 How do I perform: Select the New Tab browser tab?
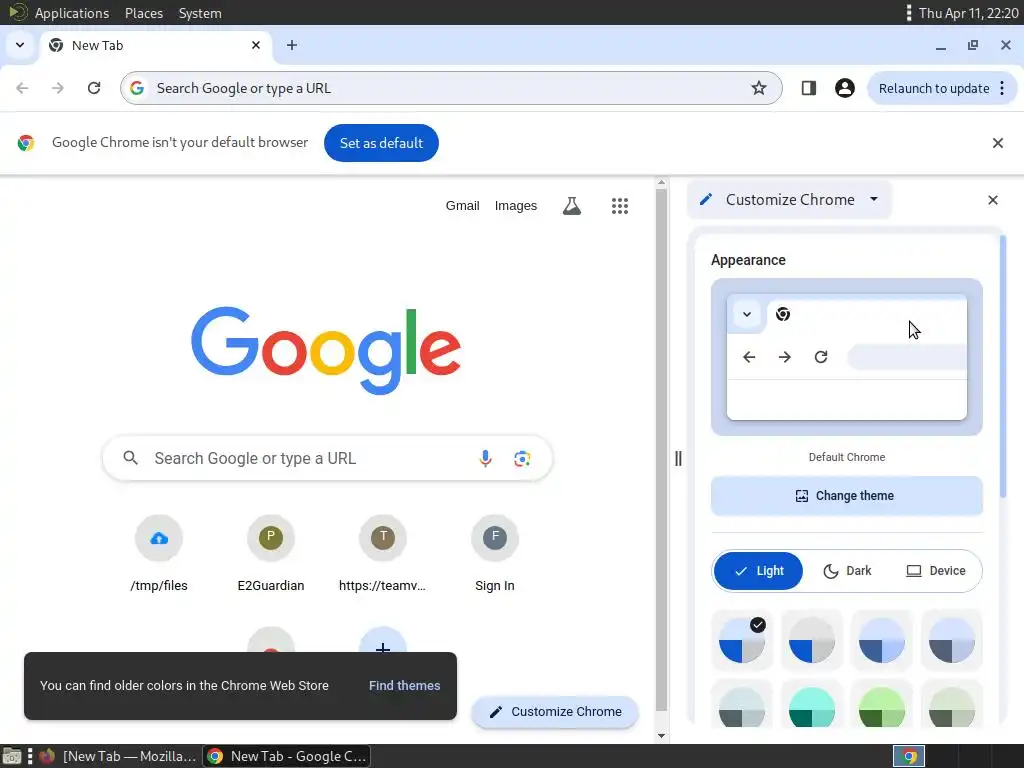tap(157, 45)
